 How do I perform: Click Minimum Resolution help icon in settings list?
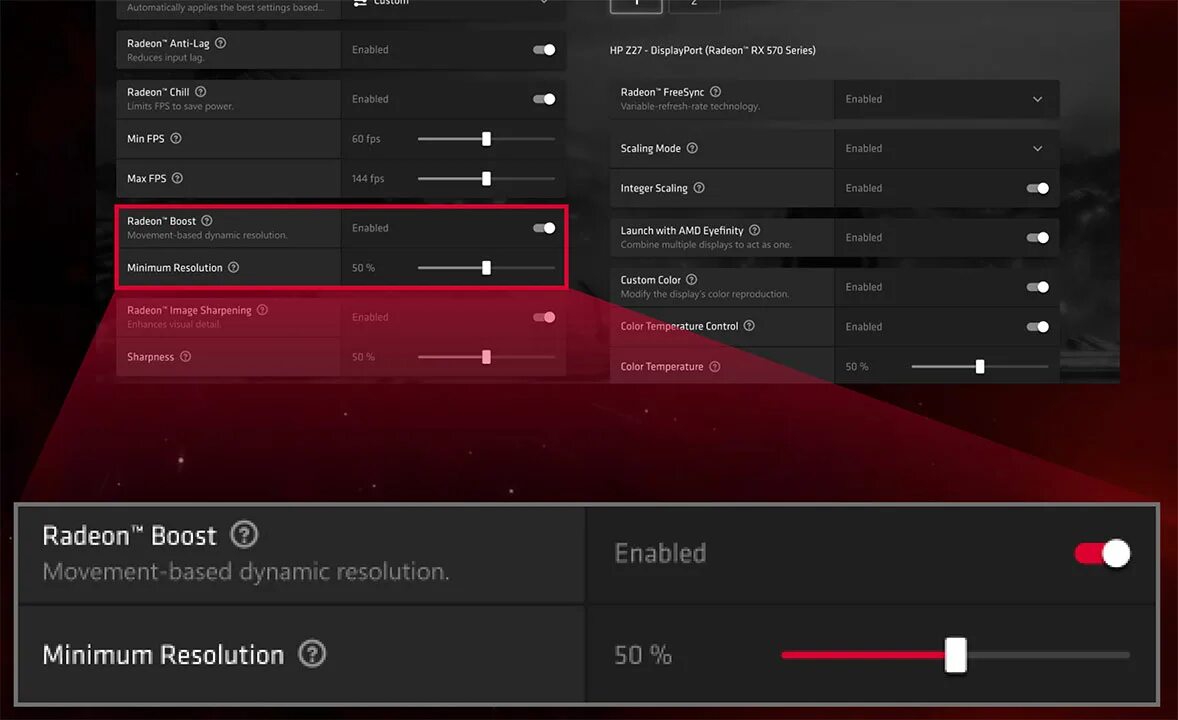(234, 267)
